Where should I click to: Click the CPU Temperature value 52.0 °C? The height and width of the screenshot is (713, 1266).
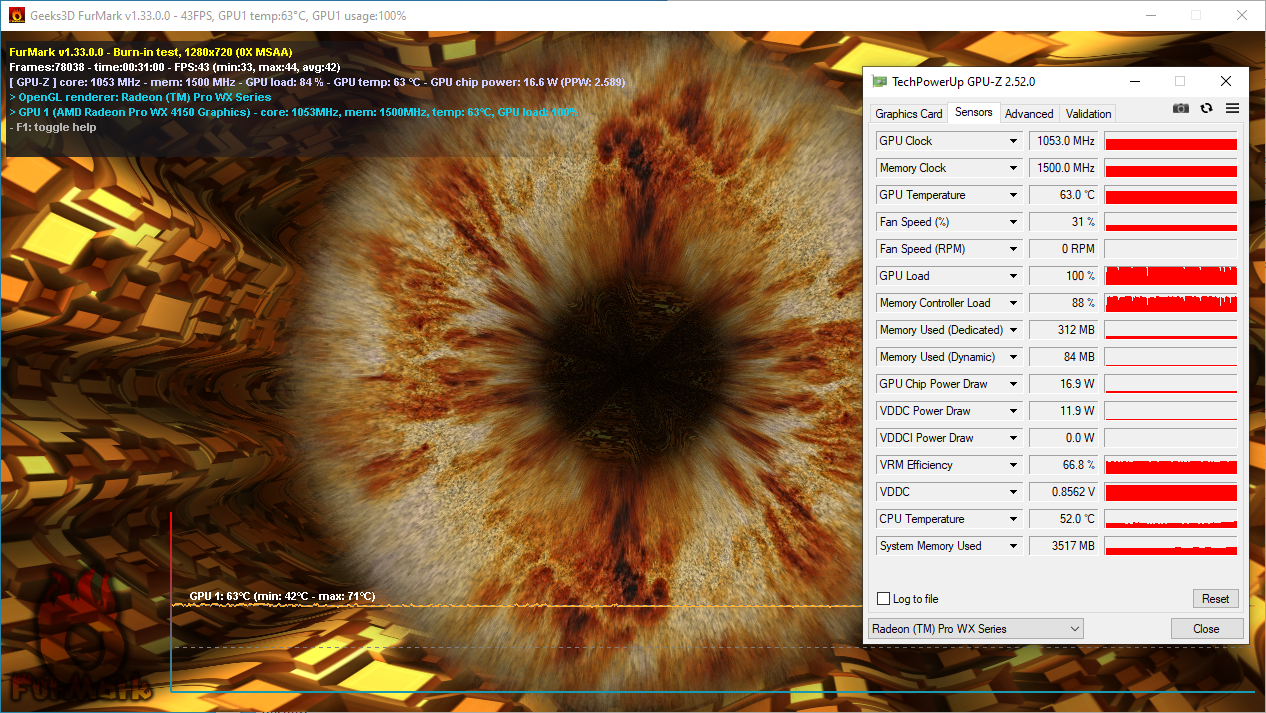pos(1064,519)
